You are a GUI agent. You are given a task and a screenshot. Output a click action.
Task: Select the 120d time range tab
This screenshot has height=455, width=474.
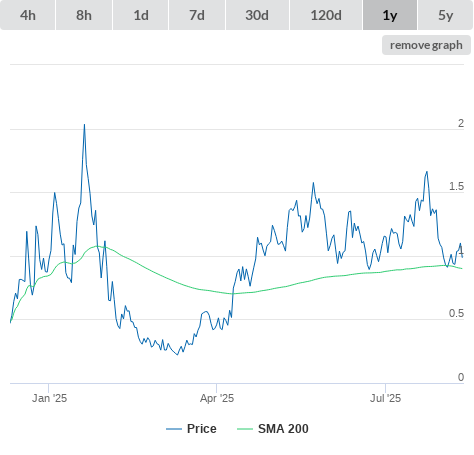pyautogui.click(x=326, y=15)
